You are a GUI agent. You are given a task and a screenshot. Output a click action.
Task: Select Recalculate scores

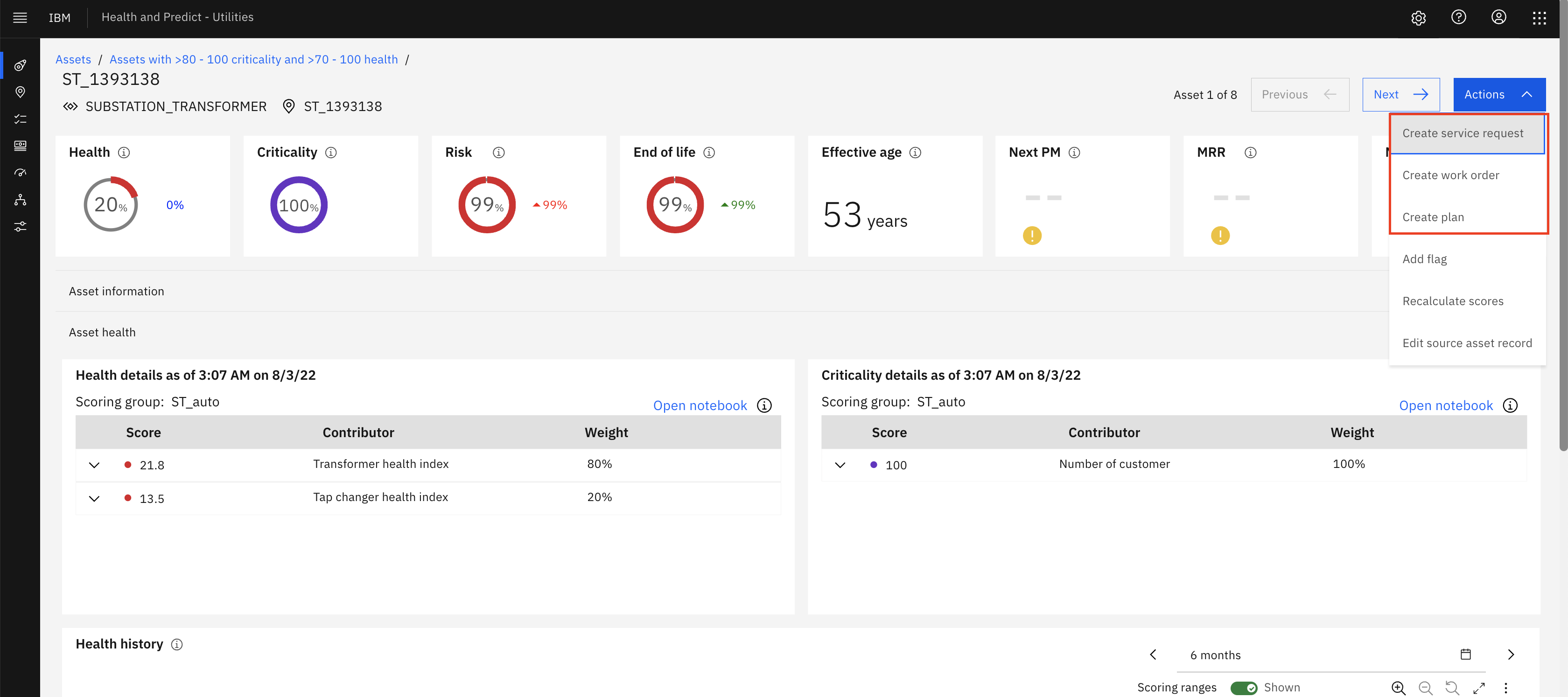[x=1468, y=301]
